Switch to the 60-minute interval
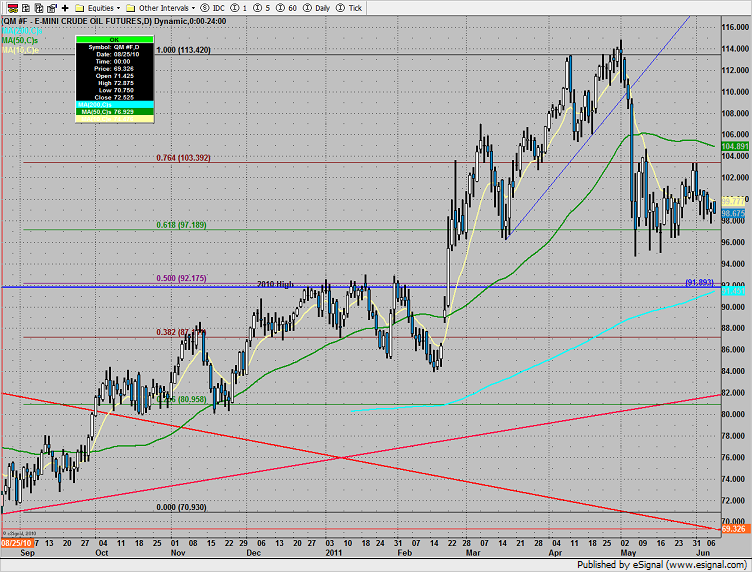 [293, 8]
